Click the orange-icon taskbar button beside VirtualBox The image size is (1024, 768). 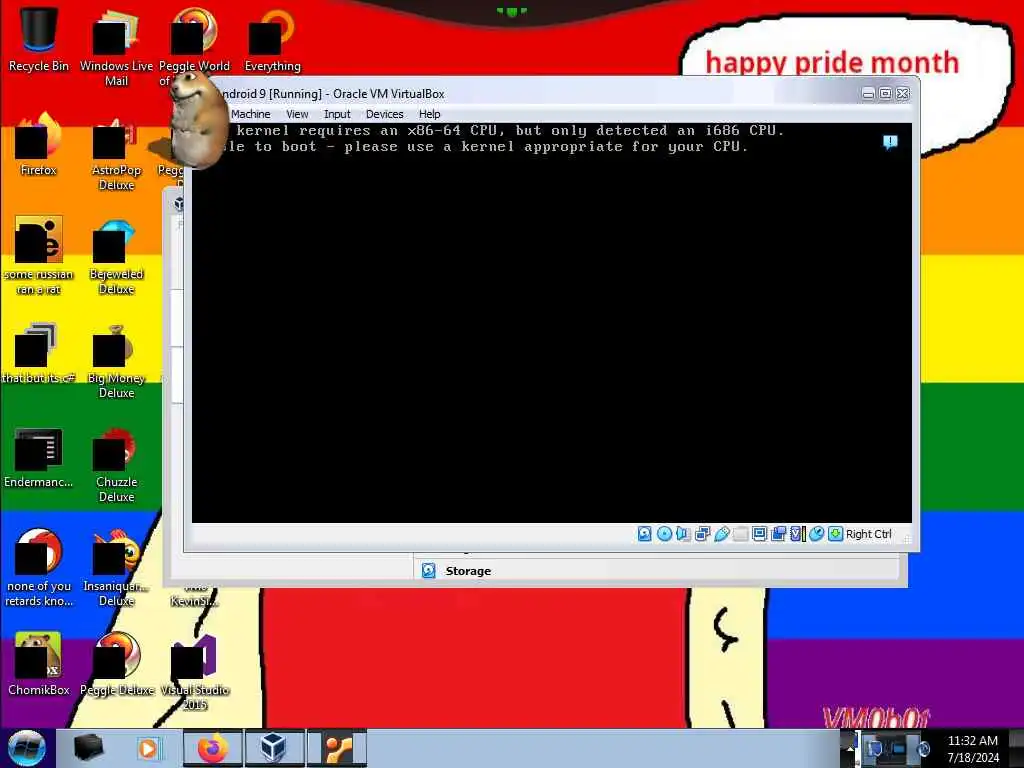click(x=337, y=748)
